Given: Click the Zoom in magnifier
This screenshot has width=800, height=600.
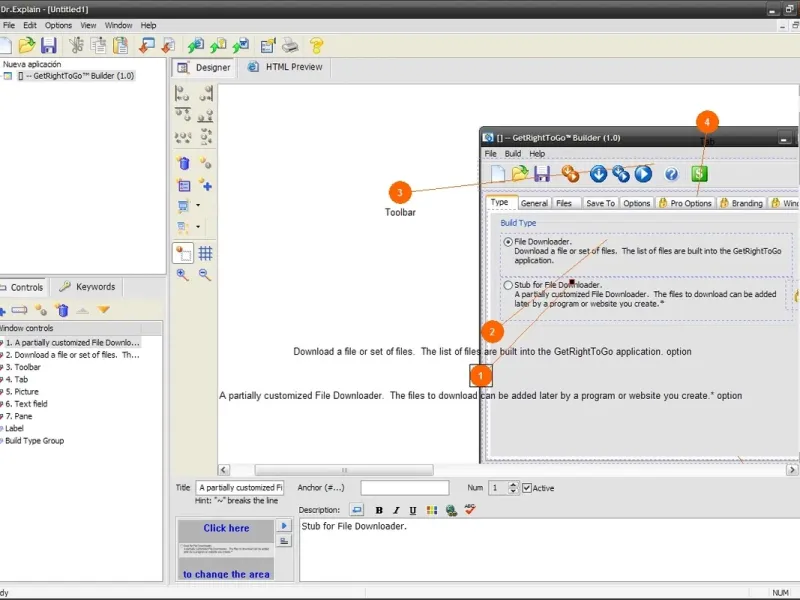Looking at the screenshot, I should 182,274.
